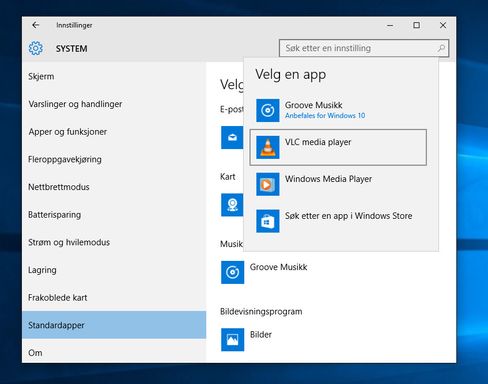Open Varslinger og handlinger
This screenshot has width=488, height=384.
pos(114,104)
